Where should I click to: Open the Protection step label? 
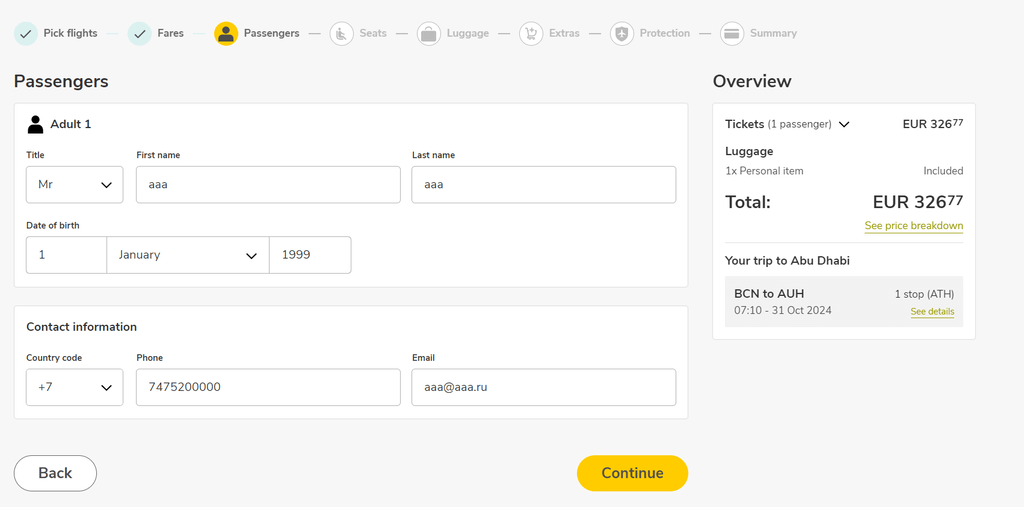pyautogui.click(x=665, y=33)
